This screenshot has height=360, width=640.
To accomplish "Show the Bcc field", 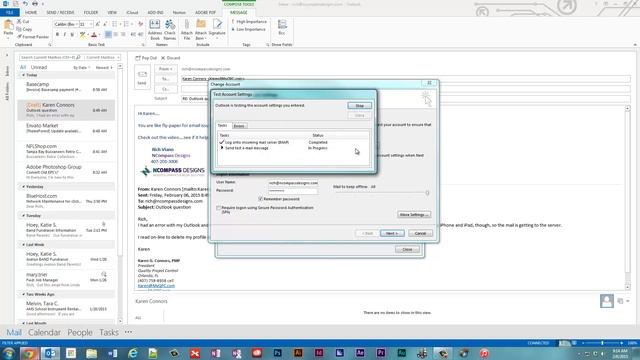I will (x=282, y=27).
